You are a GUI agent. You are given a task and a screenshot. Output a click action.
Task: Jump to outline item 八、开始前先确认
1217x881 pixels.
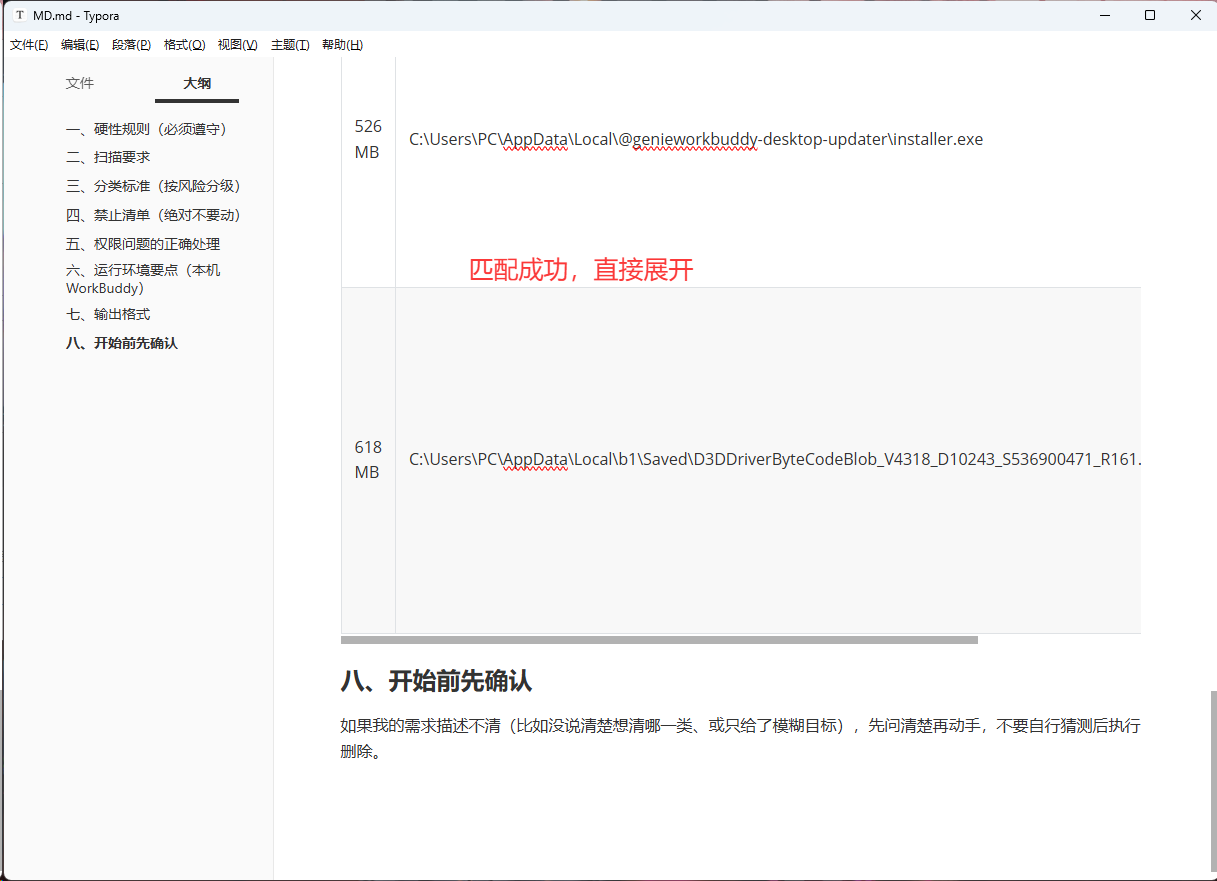pos(122,343)
